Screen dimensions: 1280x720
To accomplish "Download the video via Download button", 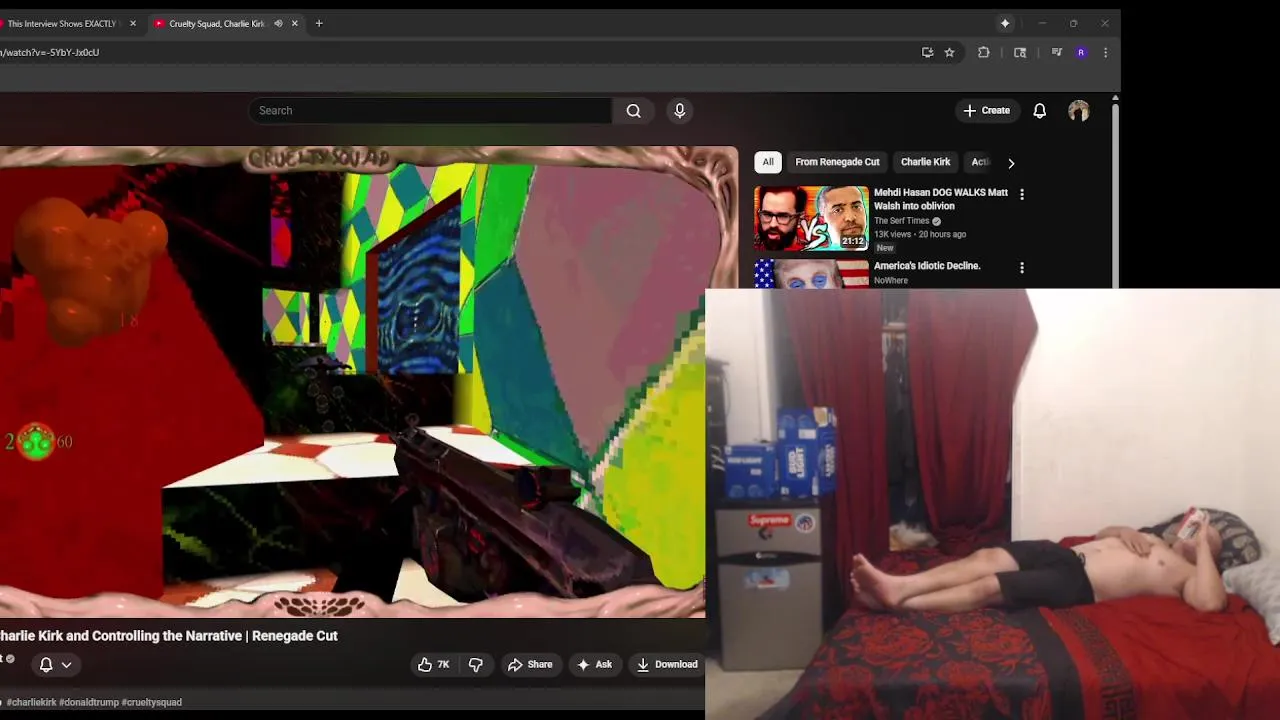I will coord(667,664).
